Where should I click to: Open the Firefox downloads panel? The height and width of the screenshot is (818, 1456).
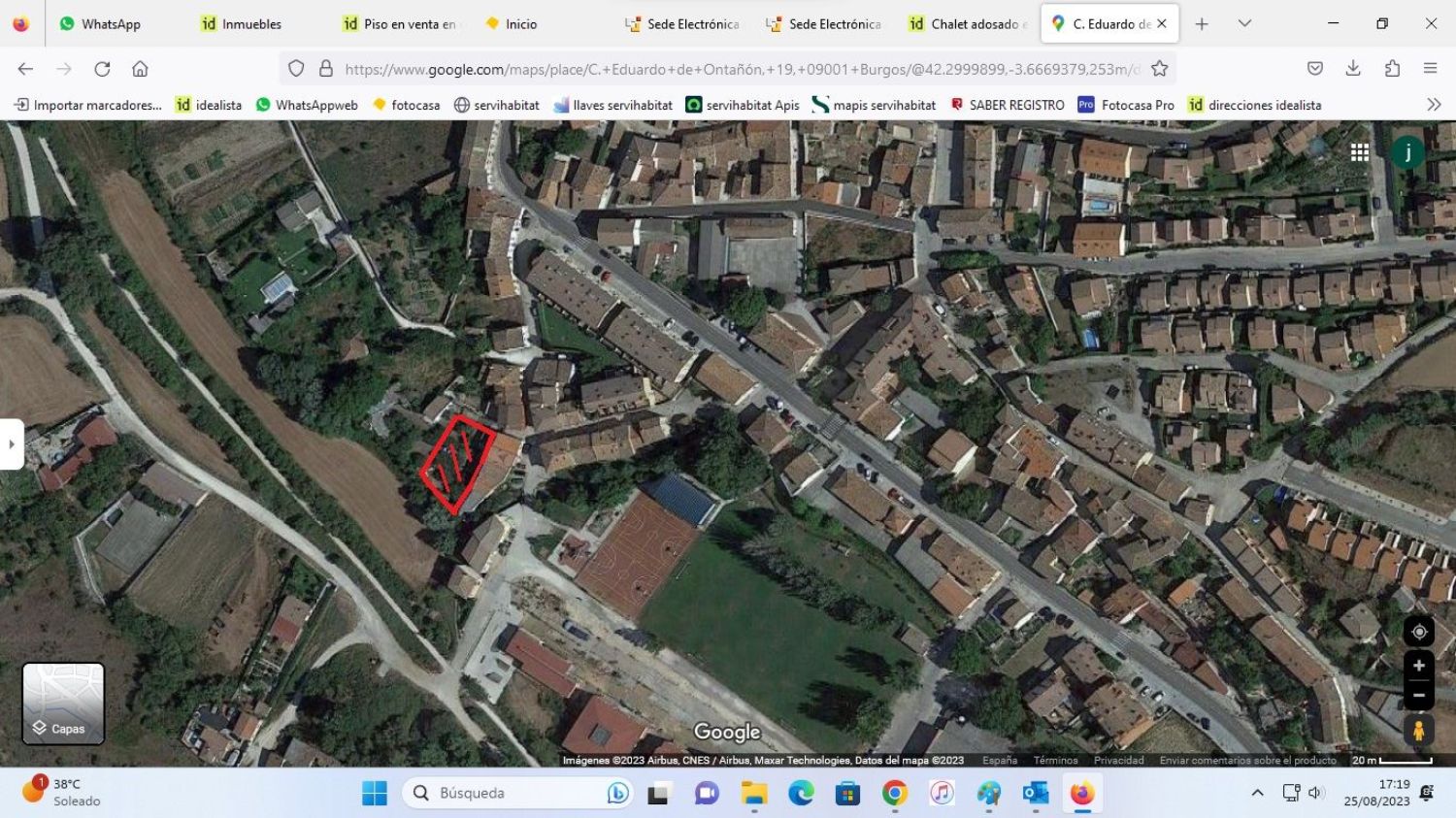1353,69
